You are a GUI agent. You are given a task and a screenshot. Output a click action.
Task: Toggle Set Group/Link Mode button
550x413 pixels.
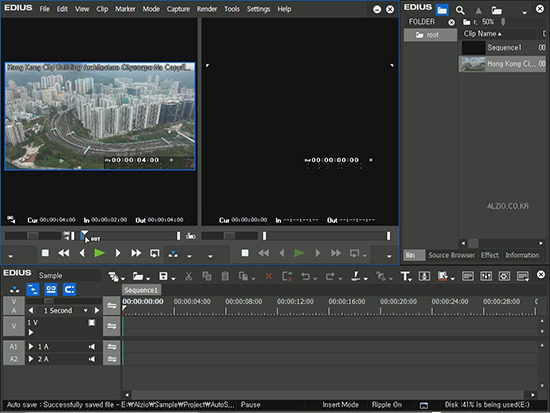(x=51, y=290)
